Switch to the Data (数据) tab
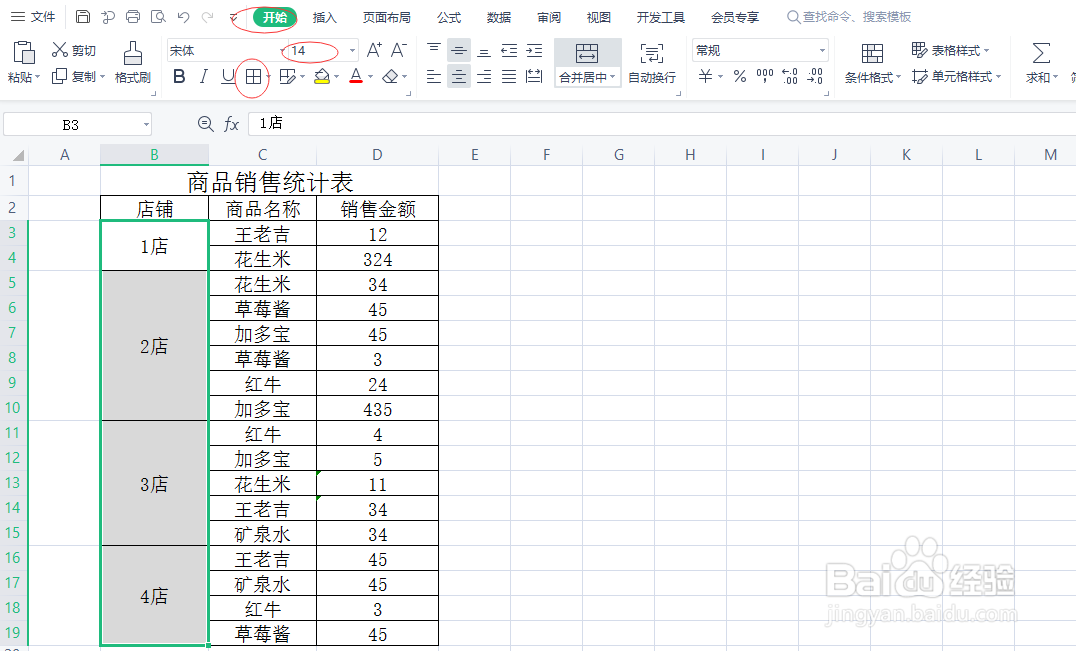Viewport: 1076px width, 651px height. tap(499, 17)
